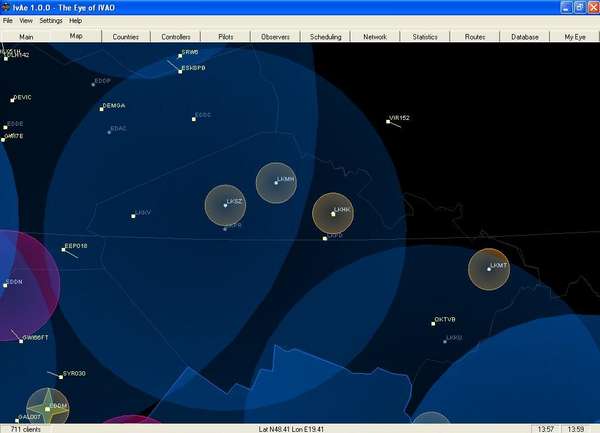
Task: Select the SYR030 aircraft marker
Action: [x=61, y=377]
